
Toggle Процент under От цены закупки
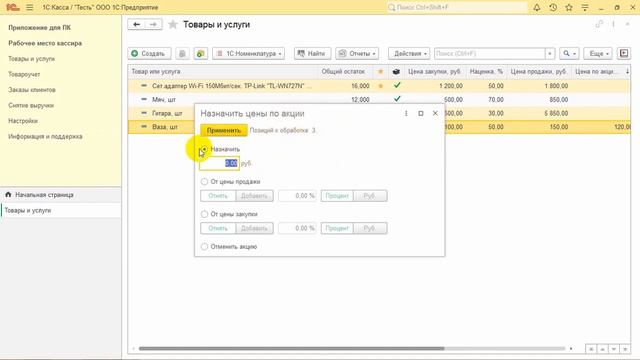click(337, 228)
